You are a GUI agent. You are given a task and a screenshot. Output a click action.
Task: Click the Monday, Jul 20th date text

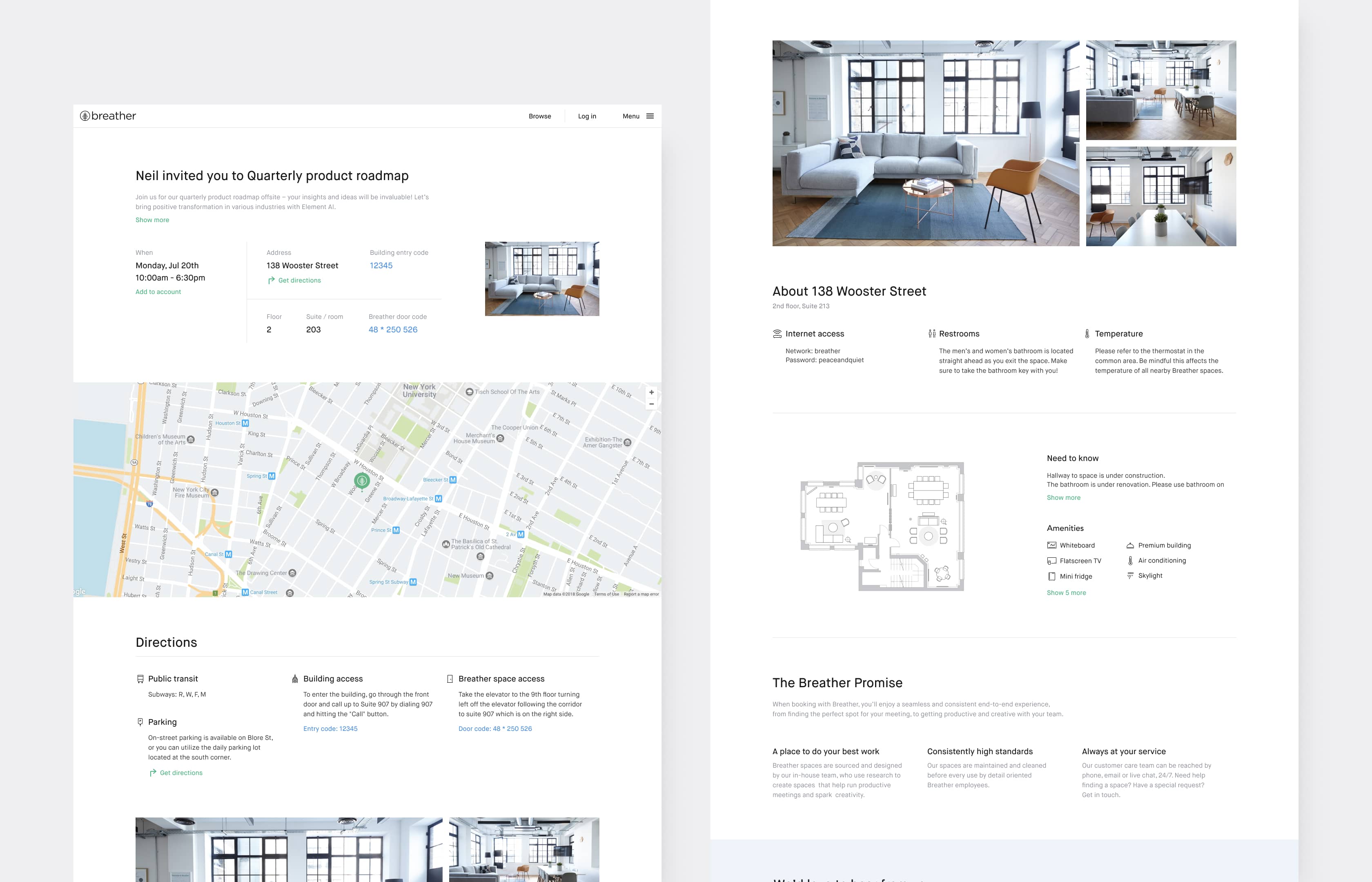point(167,266)
